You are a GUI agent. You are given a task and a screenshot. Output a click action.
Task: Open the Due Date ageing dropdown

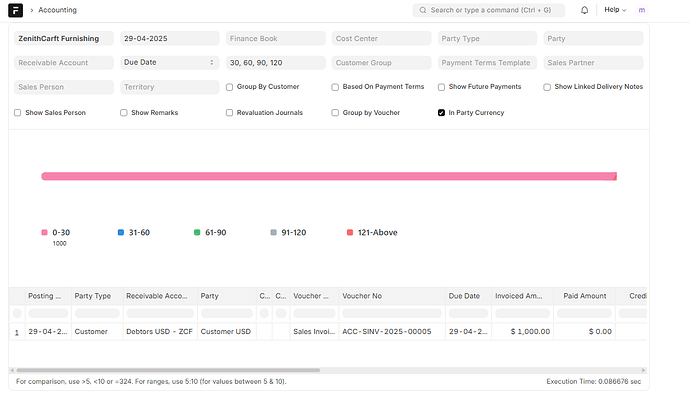(169, 62)
